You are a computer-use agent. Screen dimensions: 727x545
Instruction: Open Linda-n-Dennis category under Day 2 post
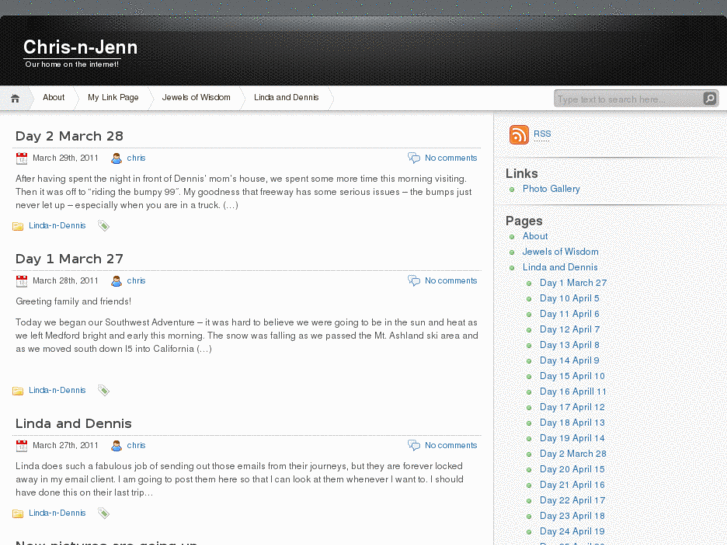pos(57,226)
